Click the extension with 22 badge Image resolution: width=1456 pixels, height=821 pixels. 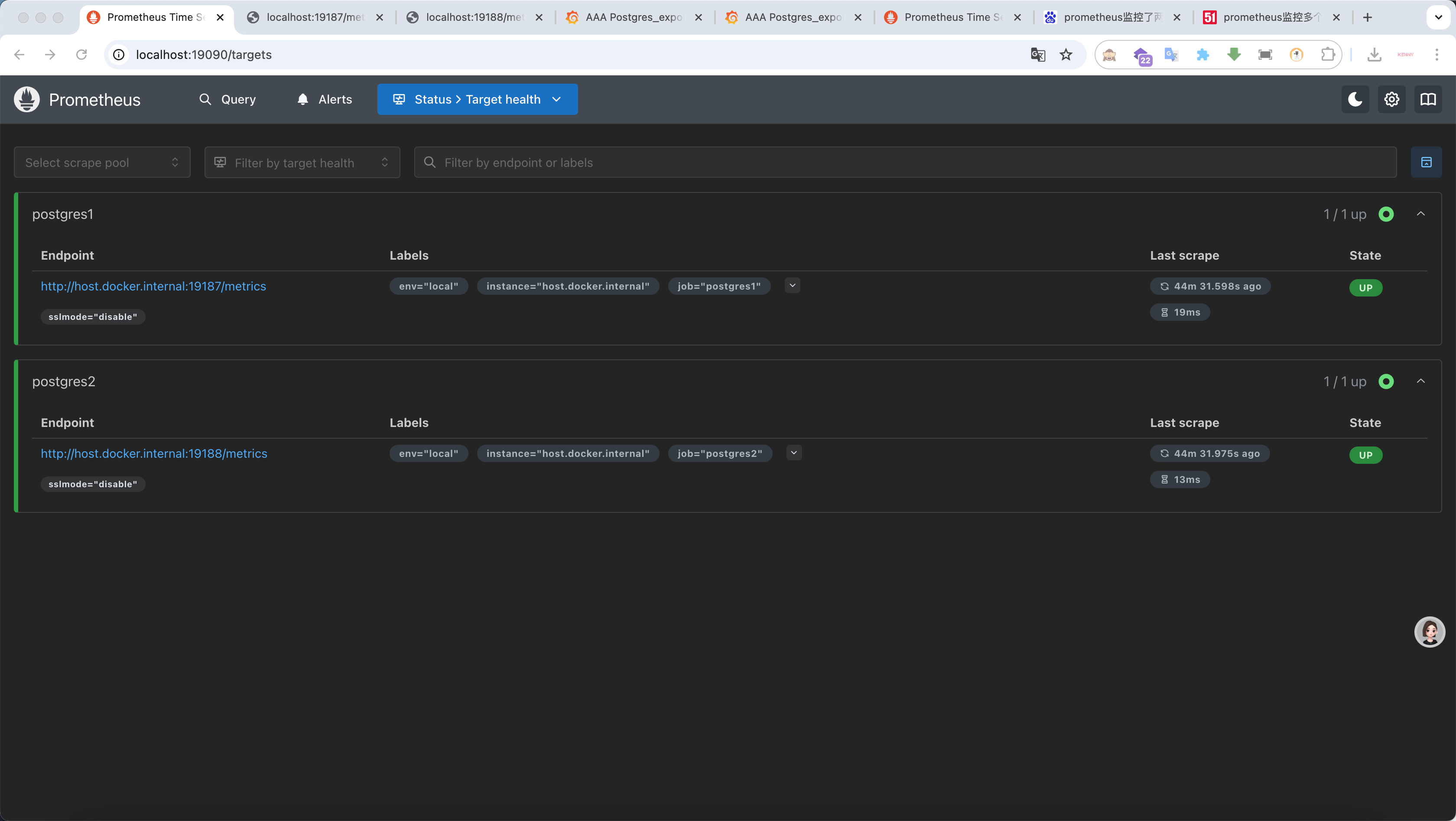pos(1142,55)
